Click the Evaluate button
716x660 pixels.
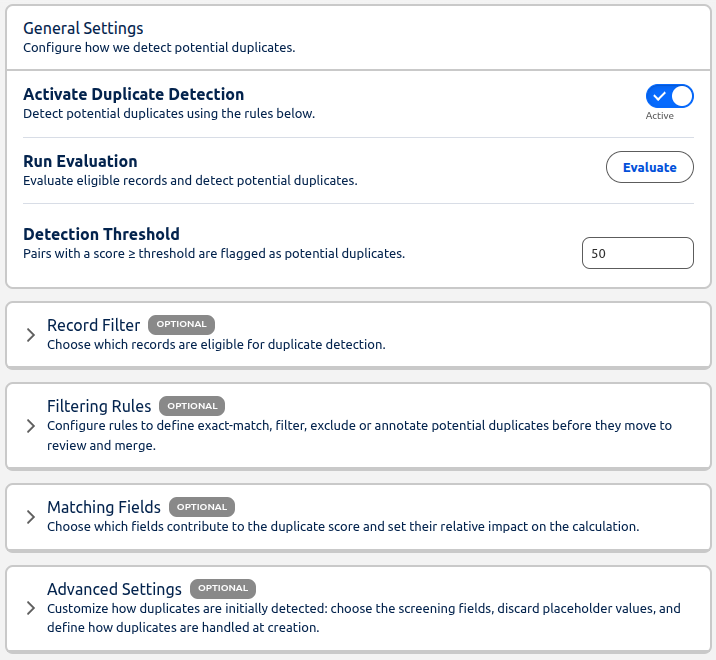[x=649, y=167]
